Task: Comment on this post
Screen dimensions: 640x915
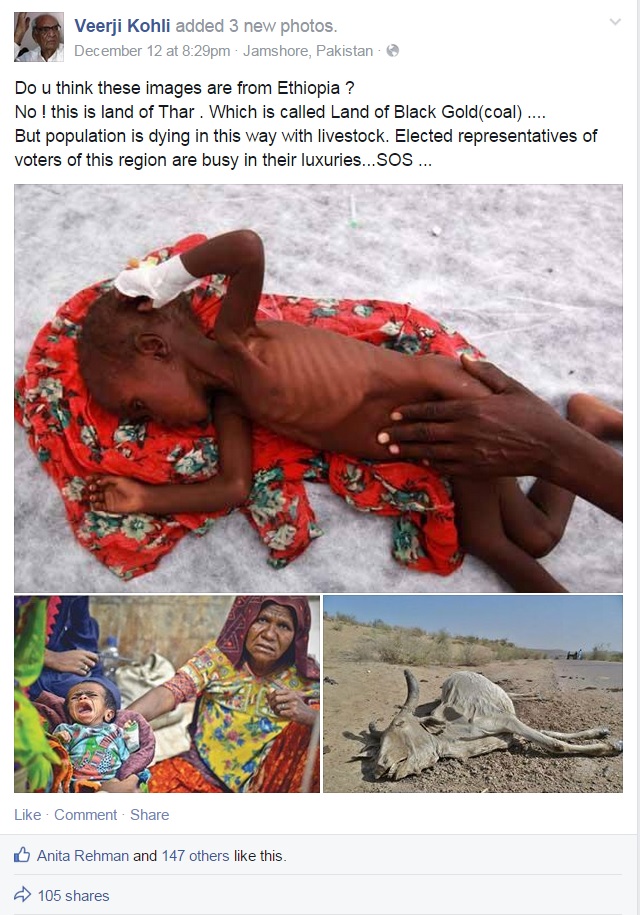Action: [85, 815]
